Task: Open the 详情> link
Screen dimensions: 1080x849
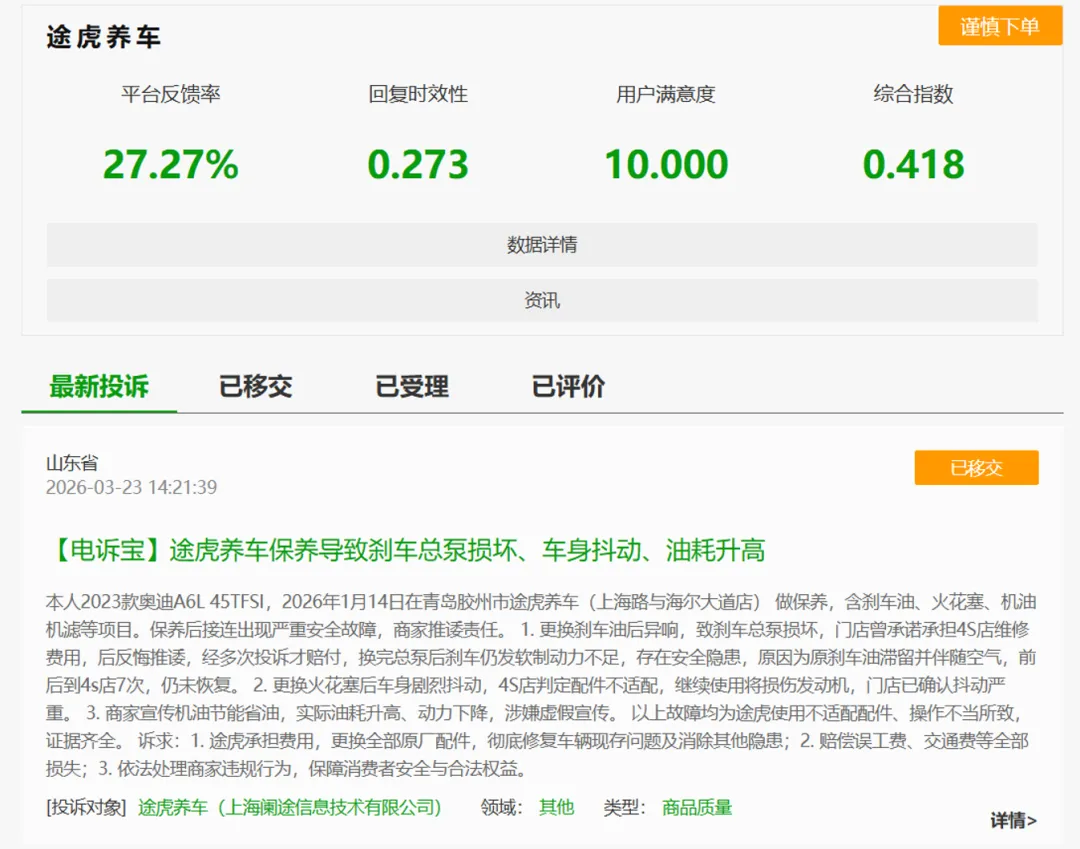Action: pos(1013,820)
